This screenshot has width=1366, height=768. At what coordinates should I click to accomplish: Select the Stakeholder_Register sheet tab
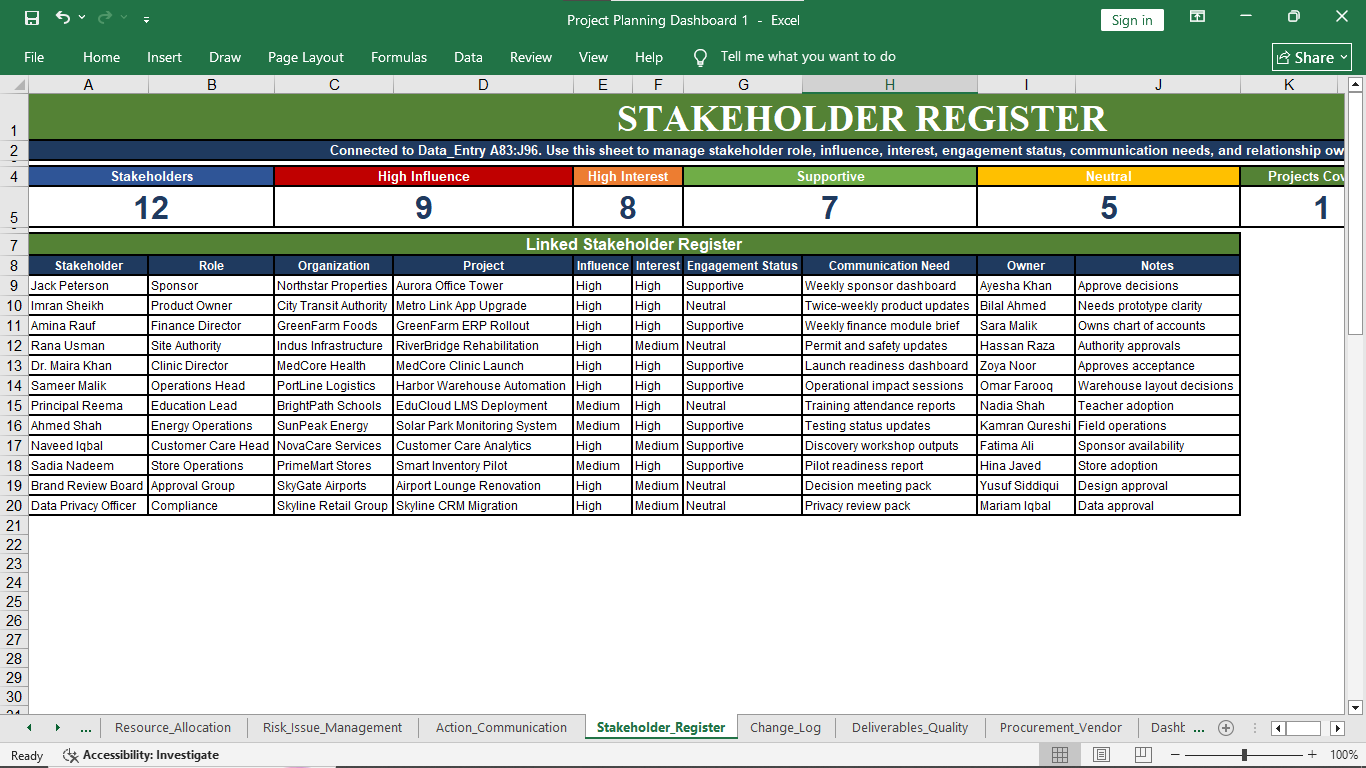[661, 728]
